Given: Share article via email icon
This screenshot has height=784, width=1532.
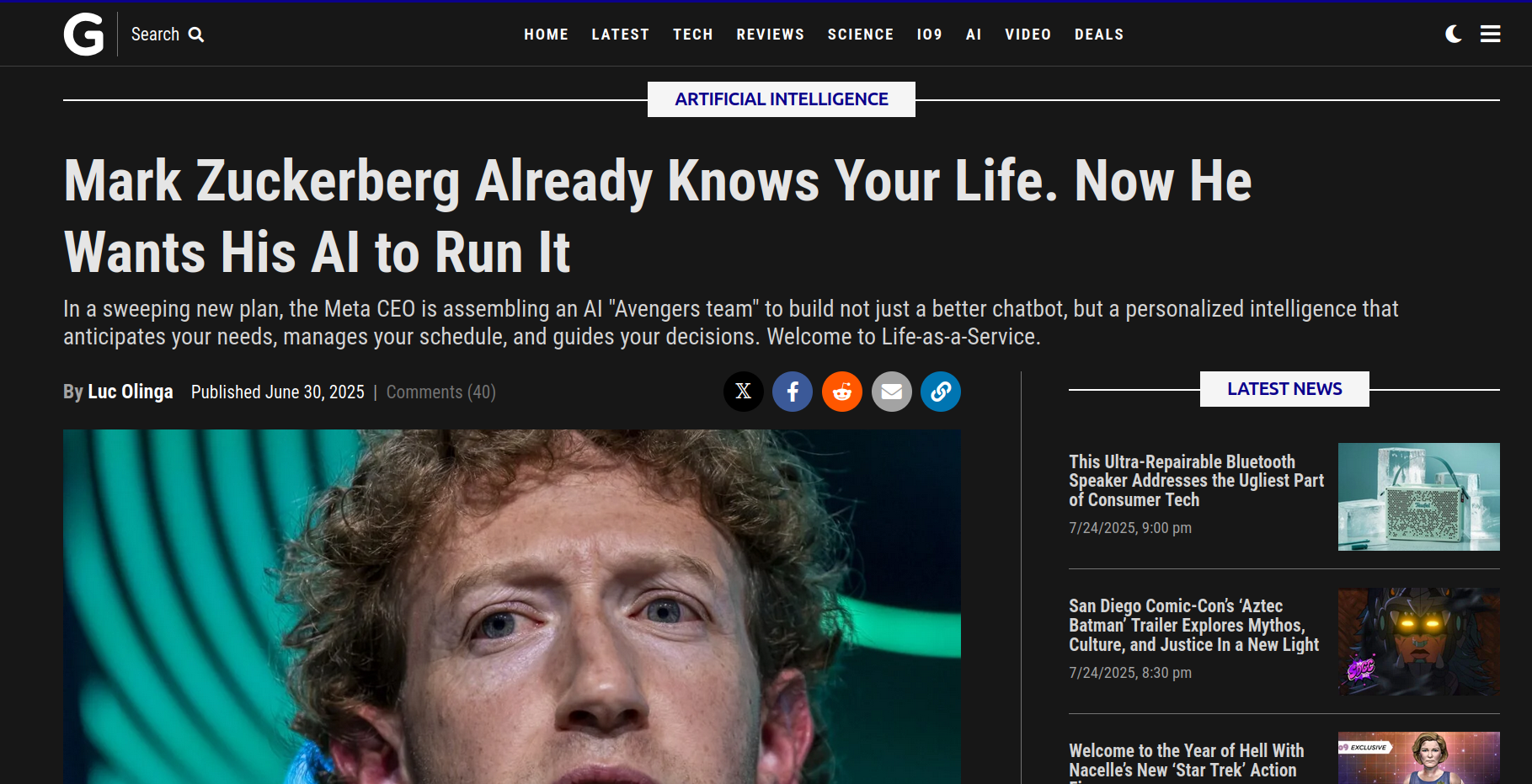Looking at the screenshot, I should (x=892, y=392).
